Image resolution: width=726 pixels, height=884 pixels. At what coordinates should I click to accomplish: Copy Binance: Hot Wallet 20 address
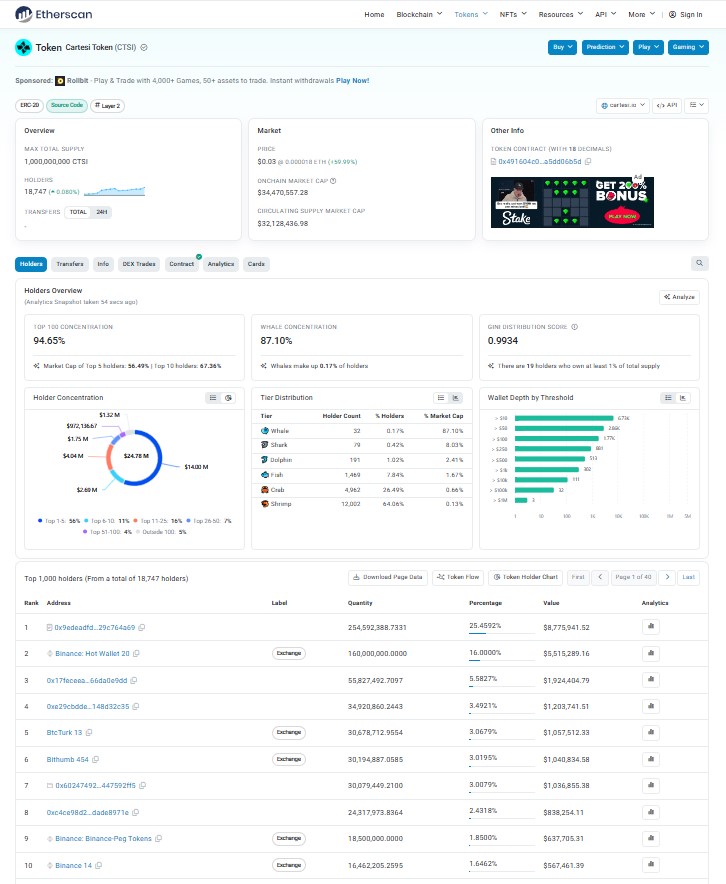coord(136,653)
